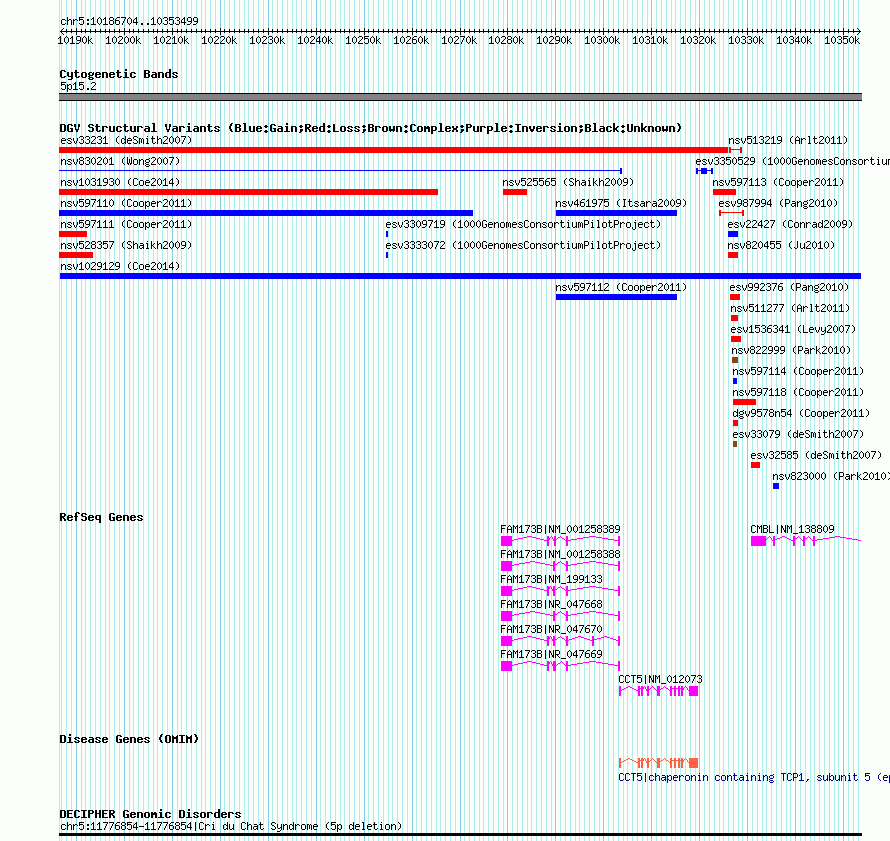Select the esv1536341 (Levy2007) variant label
This screenshot has height=841, width=890.
[793, 329]
